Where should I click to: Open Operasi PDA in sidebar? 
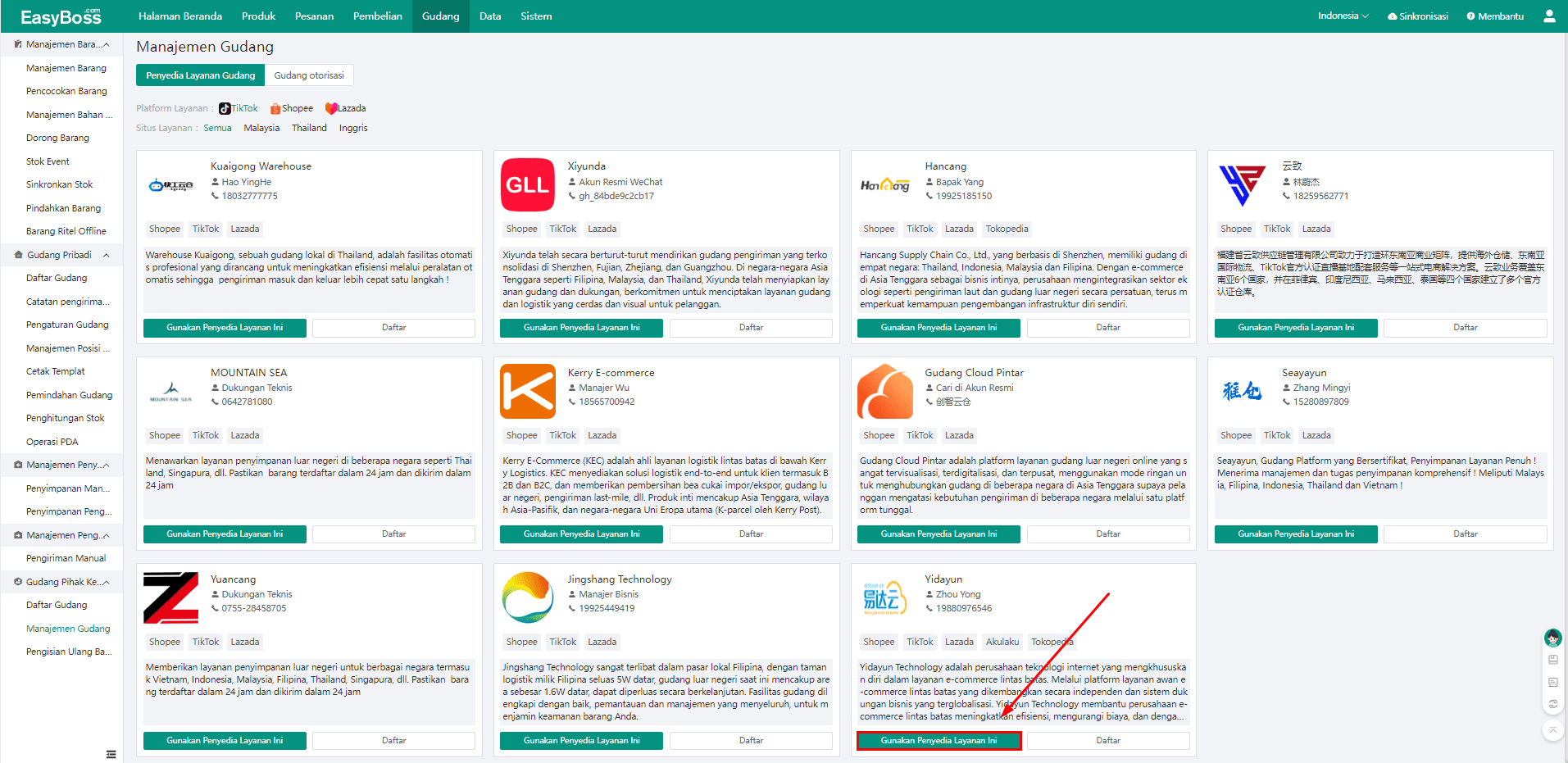tap(52, 442)
